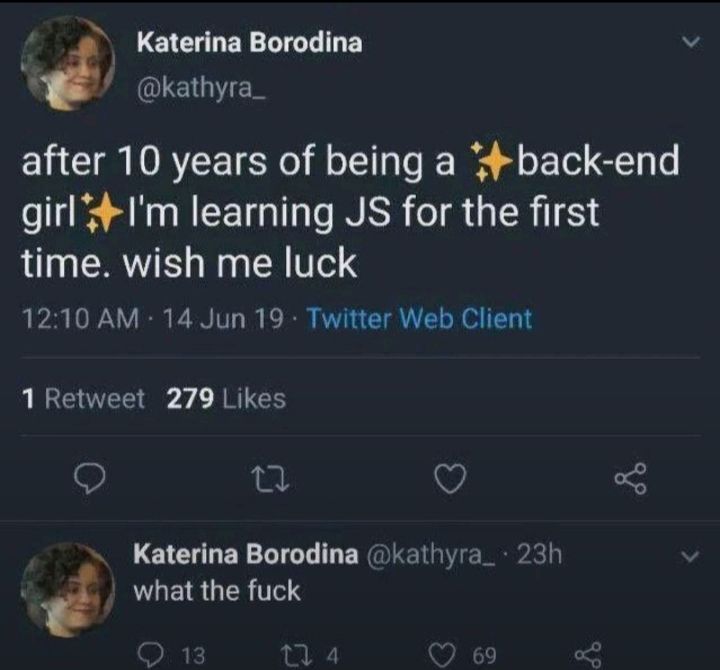The height and width of the screenshot is (670, 720).
Task: Open main tweet profile avatar
Action: click(67, 62)
